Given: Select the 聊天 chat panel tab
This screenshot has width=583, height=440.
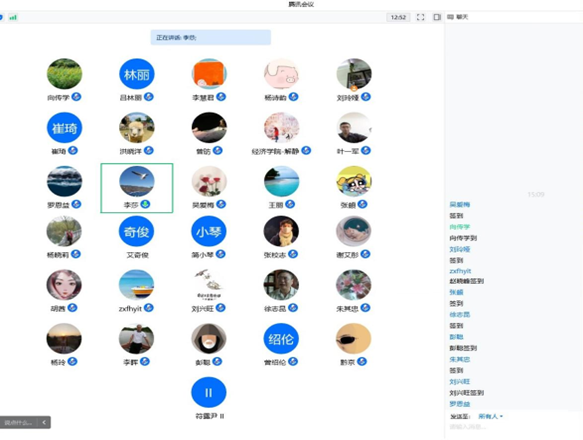Looking at the screenshot, I should pyautogui.click(x=458, y=17).
